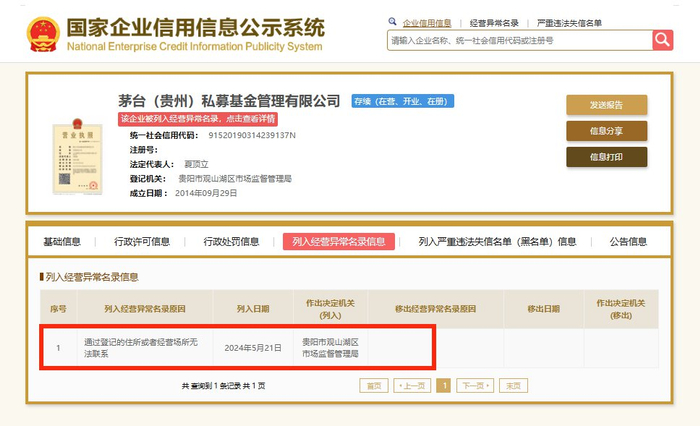Viewport: 700px width, 426px height.
Task: Click the 移出经营异常名录原因 column header
Action: tap(436, 309)
